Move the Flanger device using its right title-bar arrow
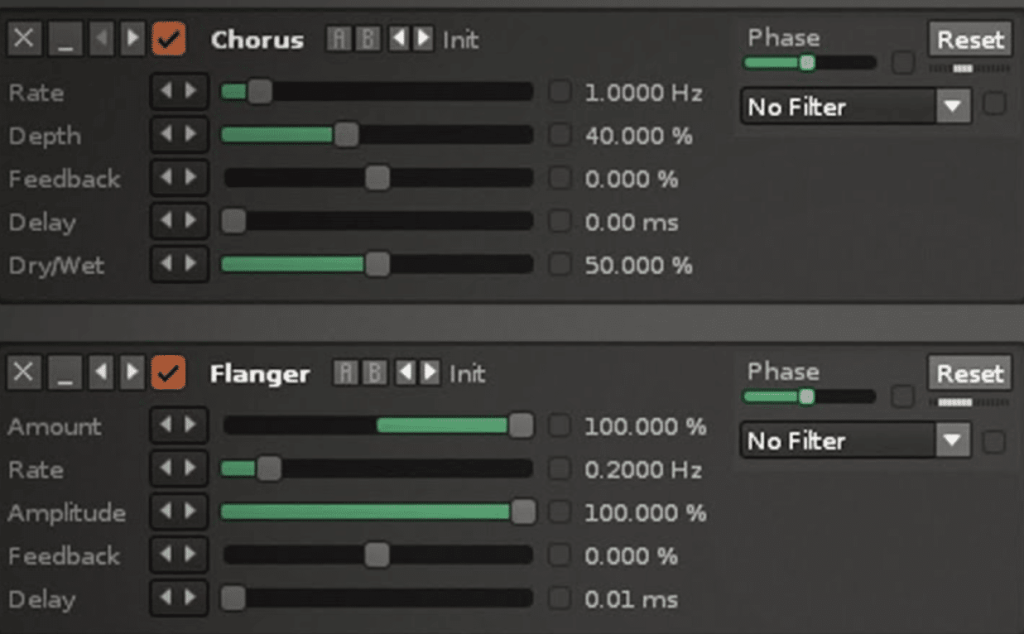Screen dimensions: 1024x634 (x=132, y=373)
